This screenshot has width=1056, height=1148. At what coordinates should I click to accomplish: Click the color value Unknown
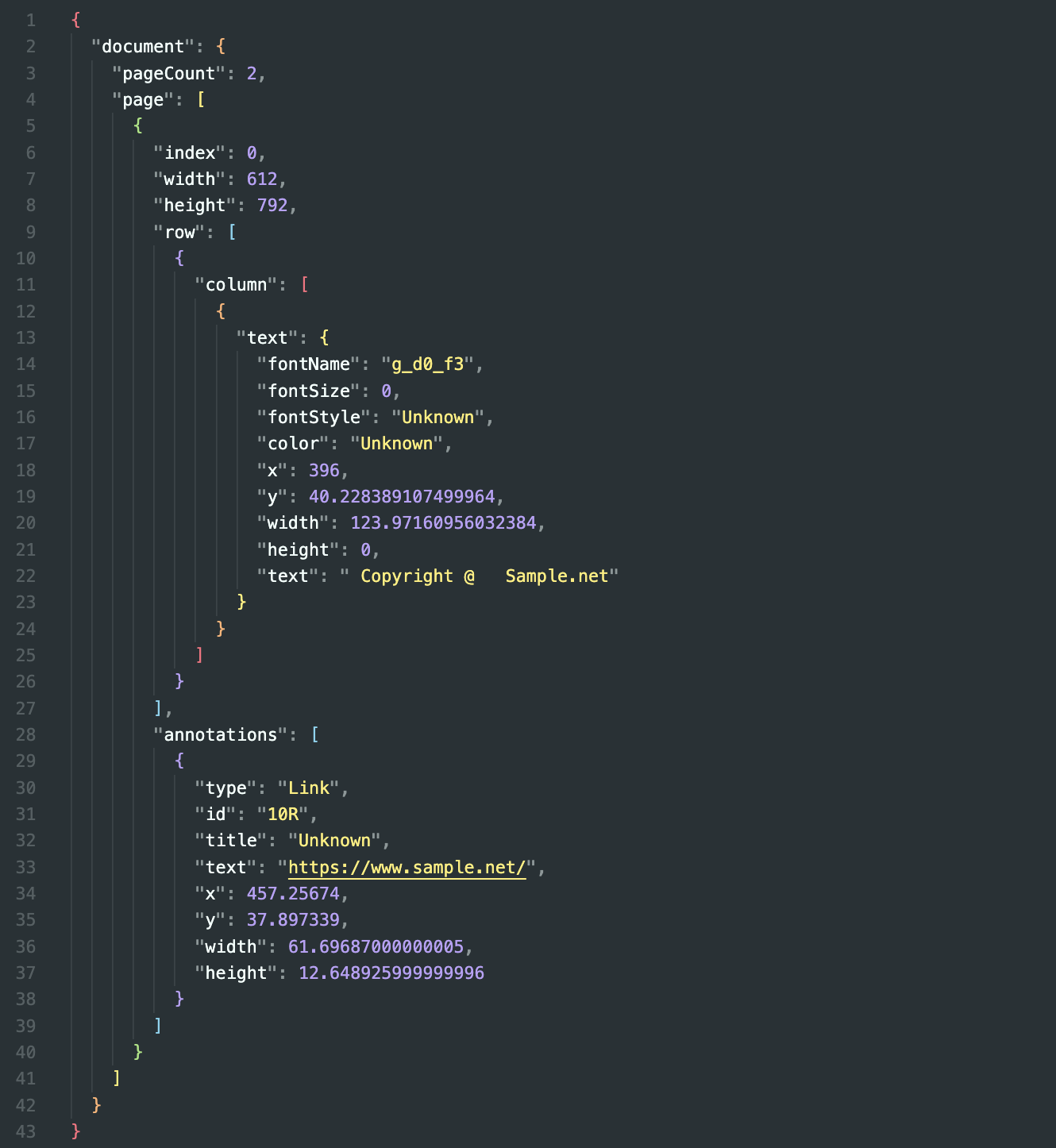(397, 443)
